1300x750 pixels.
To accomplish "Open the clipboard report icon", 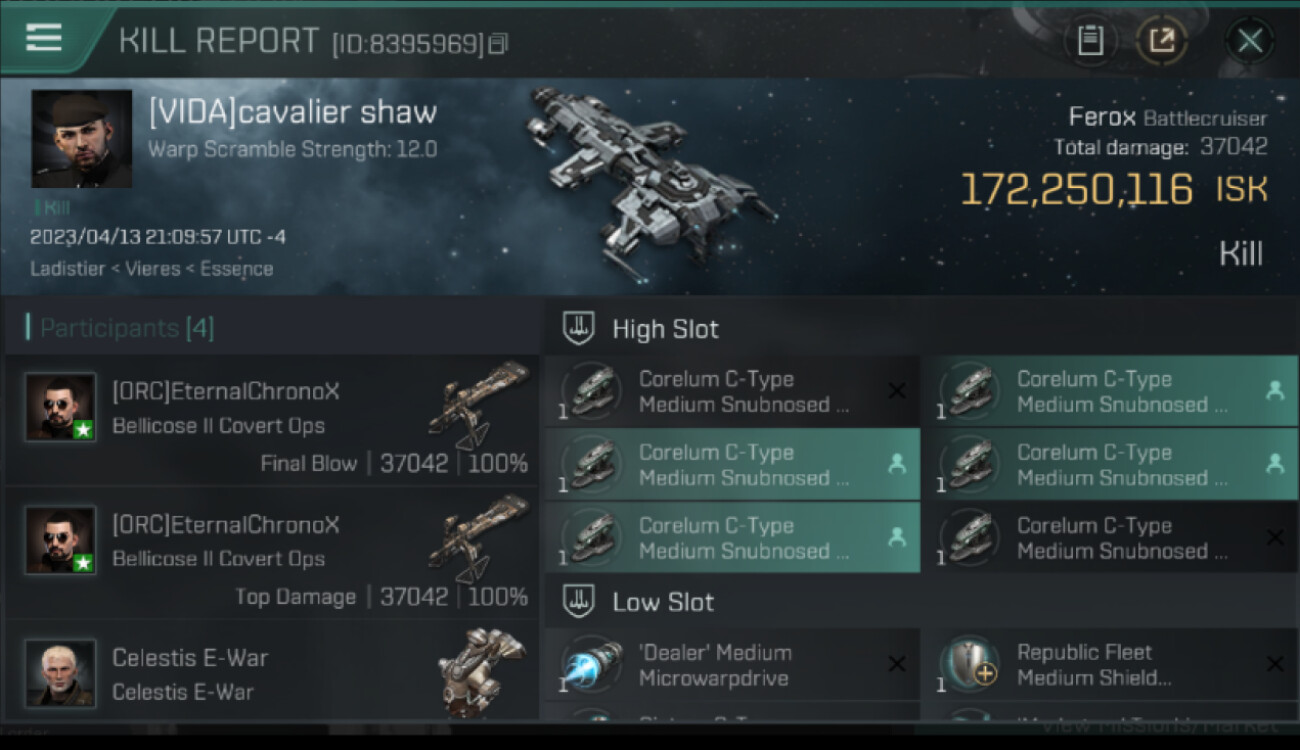I will pos(1090,40).
